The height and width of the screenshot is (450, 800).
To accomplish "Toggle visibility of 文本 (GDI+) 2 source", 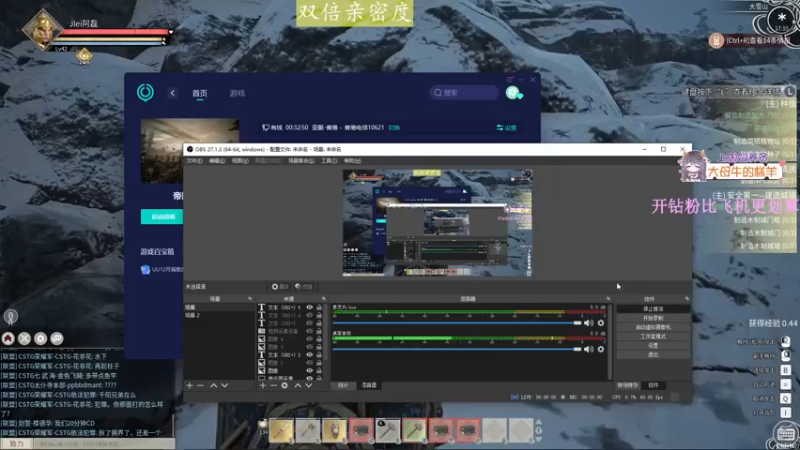I will tap(310, 355).
